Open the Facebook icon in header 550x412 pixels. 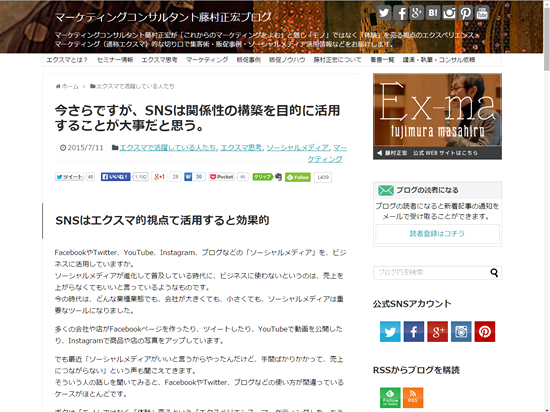click(x=400, y=13)
